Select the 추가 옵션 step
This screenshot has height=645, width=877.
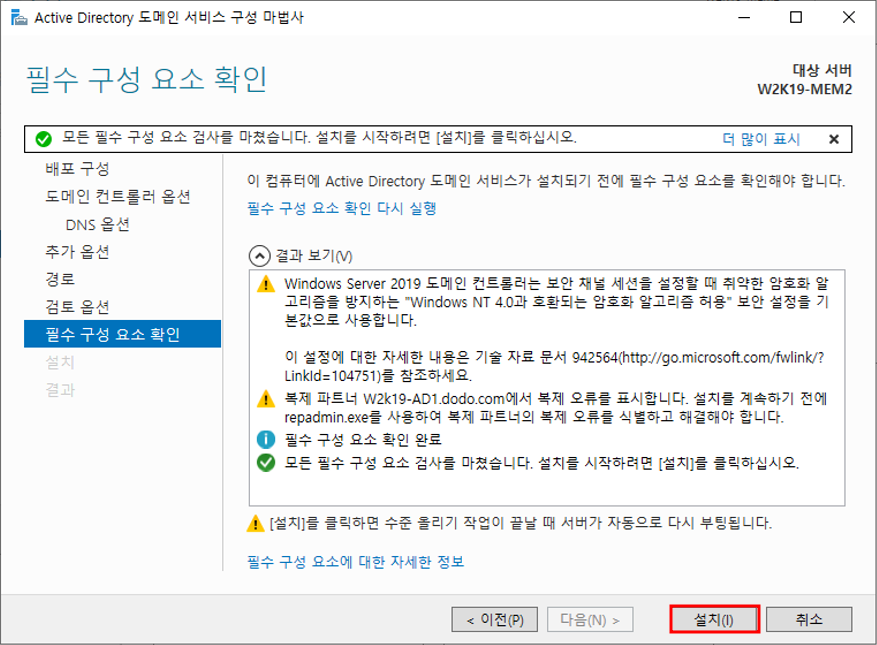point(77,252)
